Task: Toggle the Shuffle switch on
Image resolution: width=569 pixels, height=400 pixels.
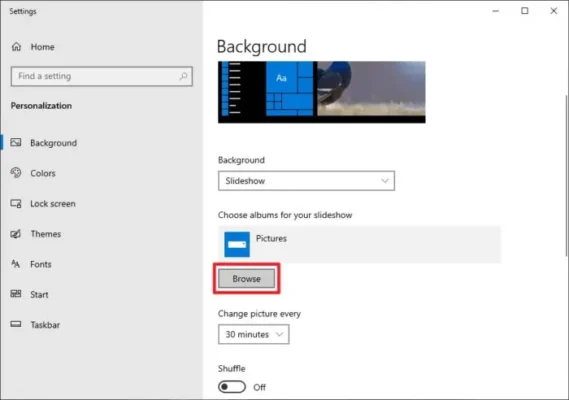Action: [232, 387]
